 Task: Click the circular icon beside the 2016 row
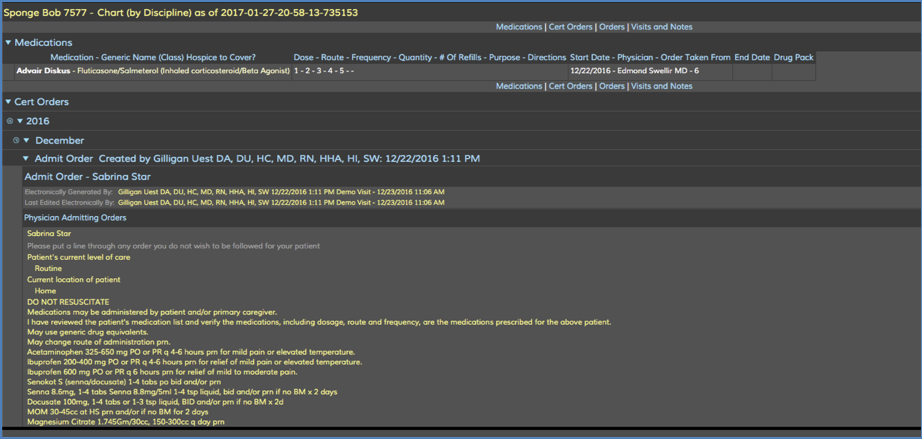click(9, 121)
